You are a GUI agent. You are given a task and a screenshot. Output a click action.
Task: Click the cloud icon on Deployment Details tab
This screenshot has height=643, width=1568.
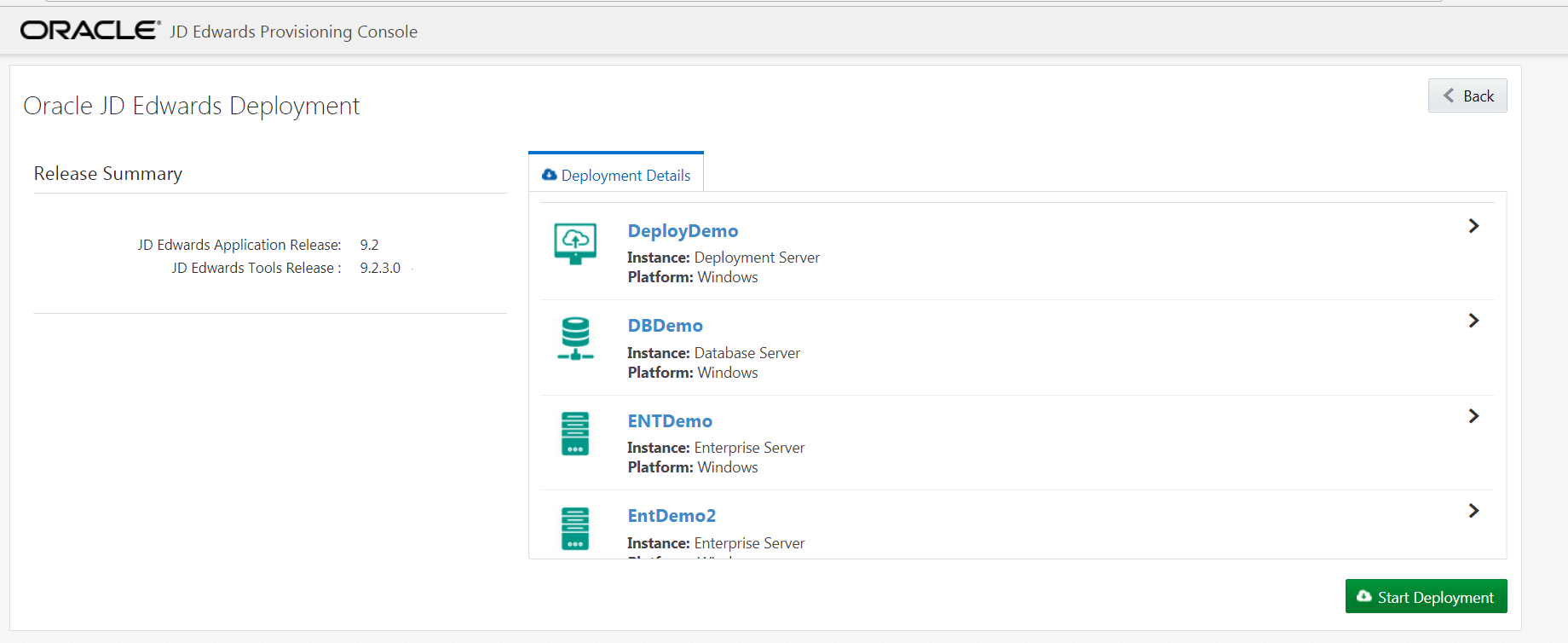[550, 175]
